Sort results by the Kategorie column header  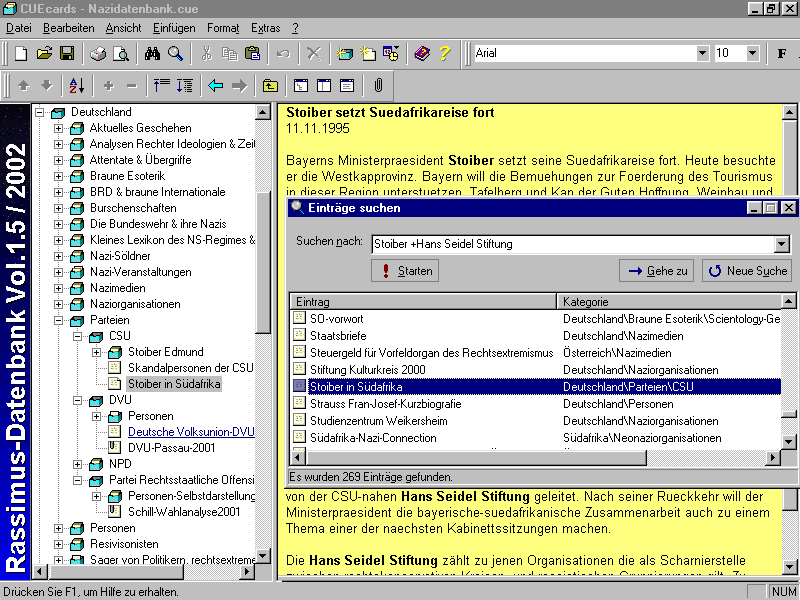[669, 302]
